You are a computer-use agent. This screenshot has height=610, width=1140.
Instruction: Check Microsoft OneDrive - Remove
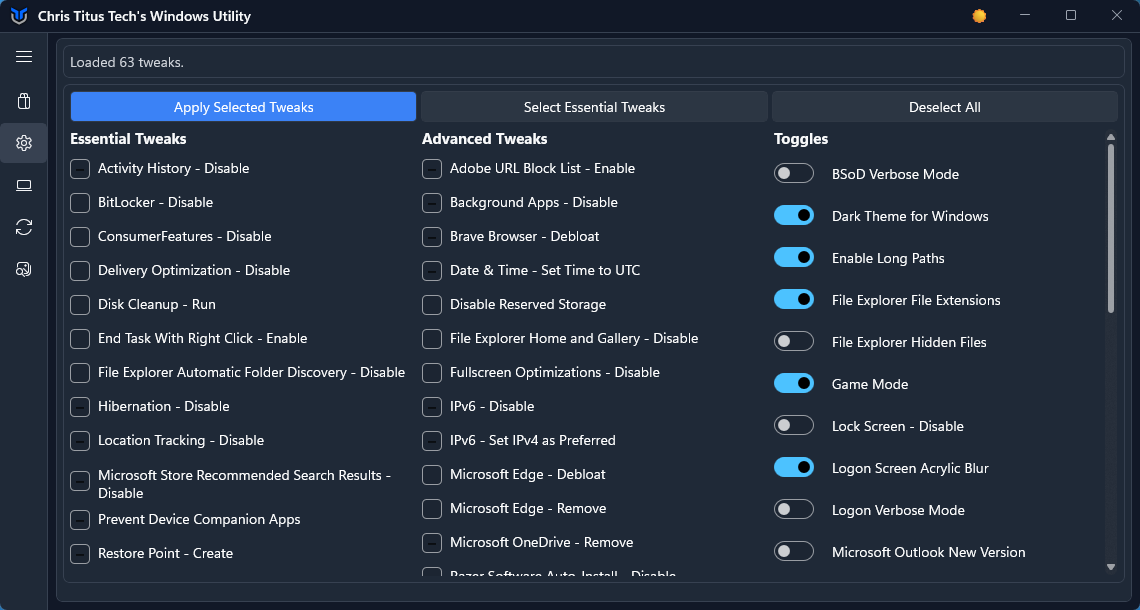(x=432, y=543)
